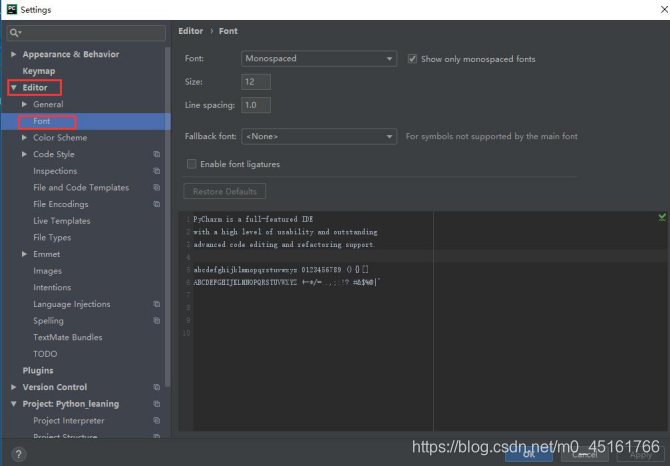
Task: Open File and Code Templates page
Action: (x=81, y=188)
